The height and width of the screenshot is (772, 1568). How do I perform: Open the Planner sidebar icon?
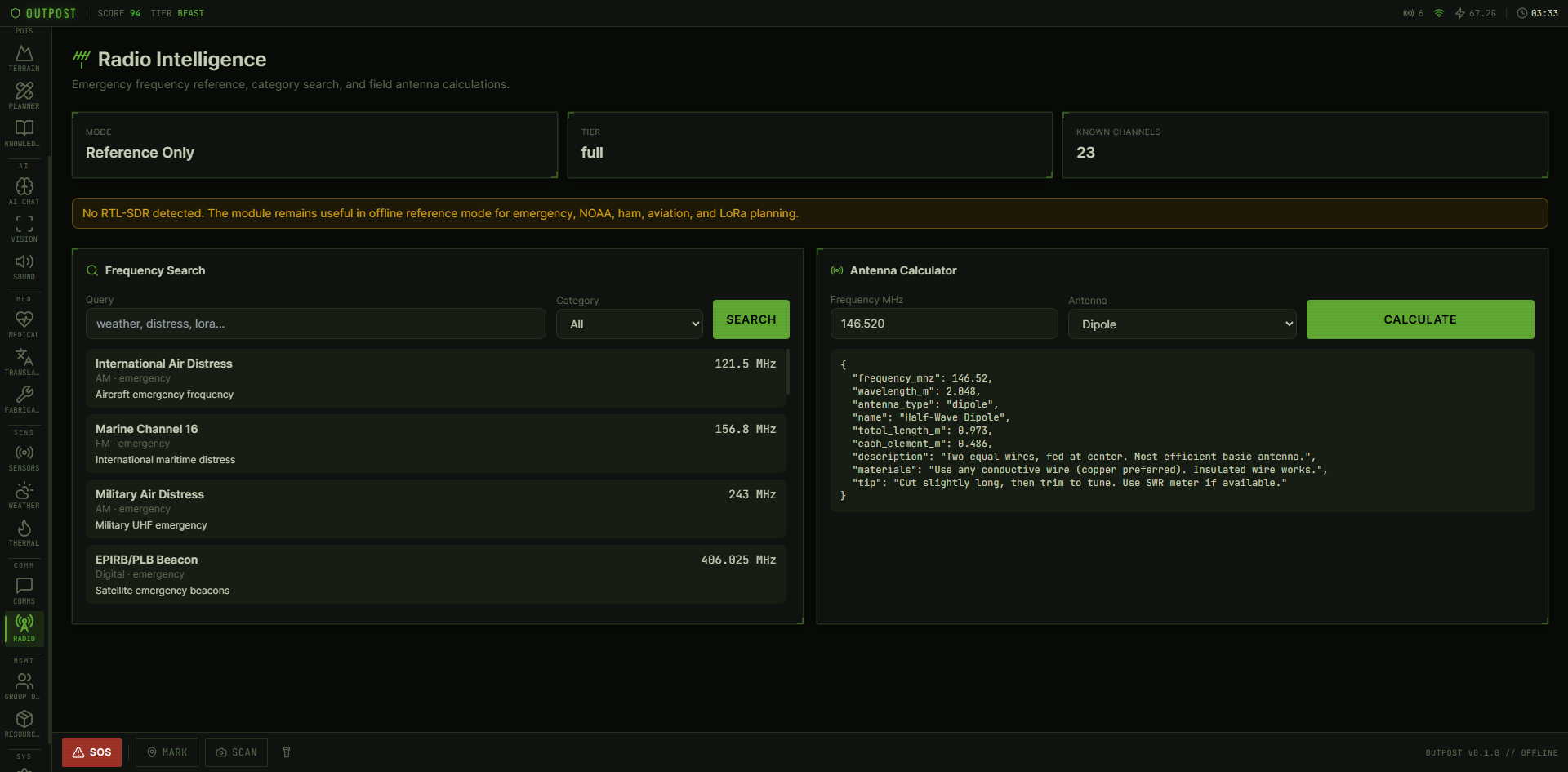coord(24,96)
